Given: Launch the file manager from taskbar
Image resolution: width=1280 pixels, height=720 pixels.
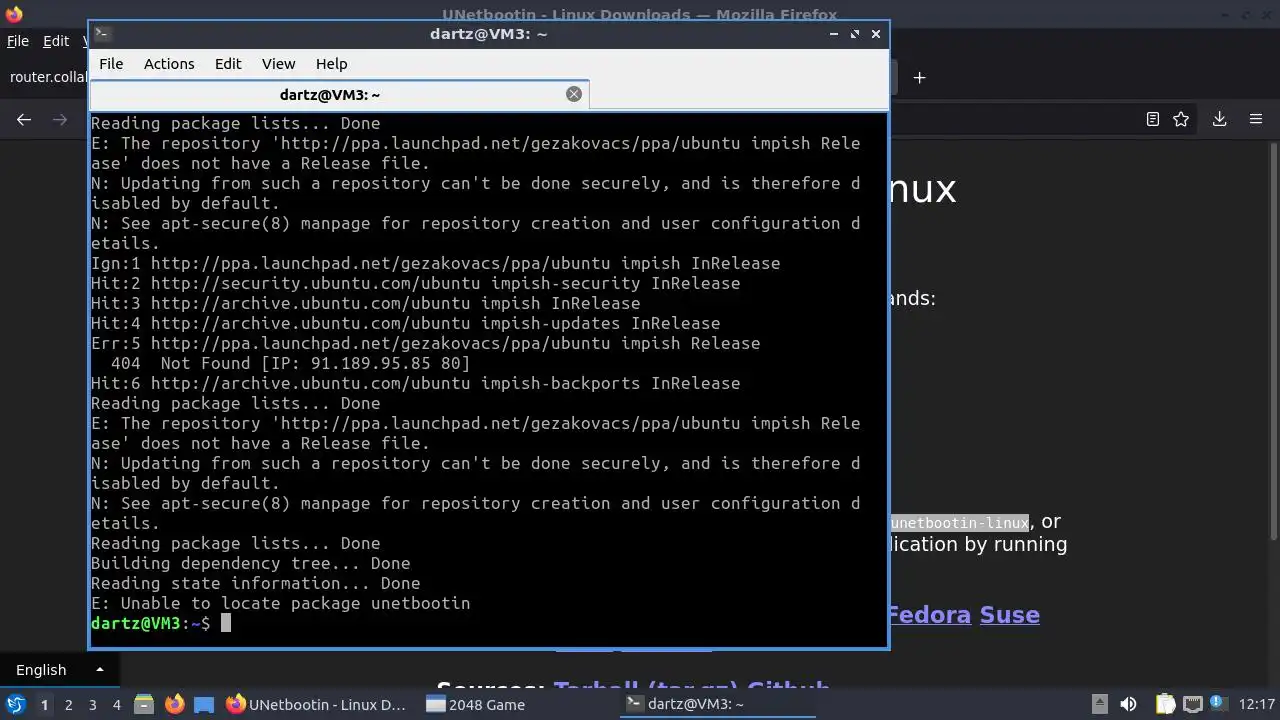Looking at the screenshot, I should [x=144, y=704].
